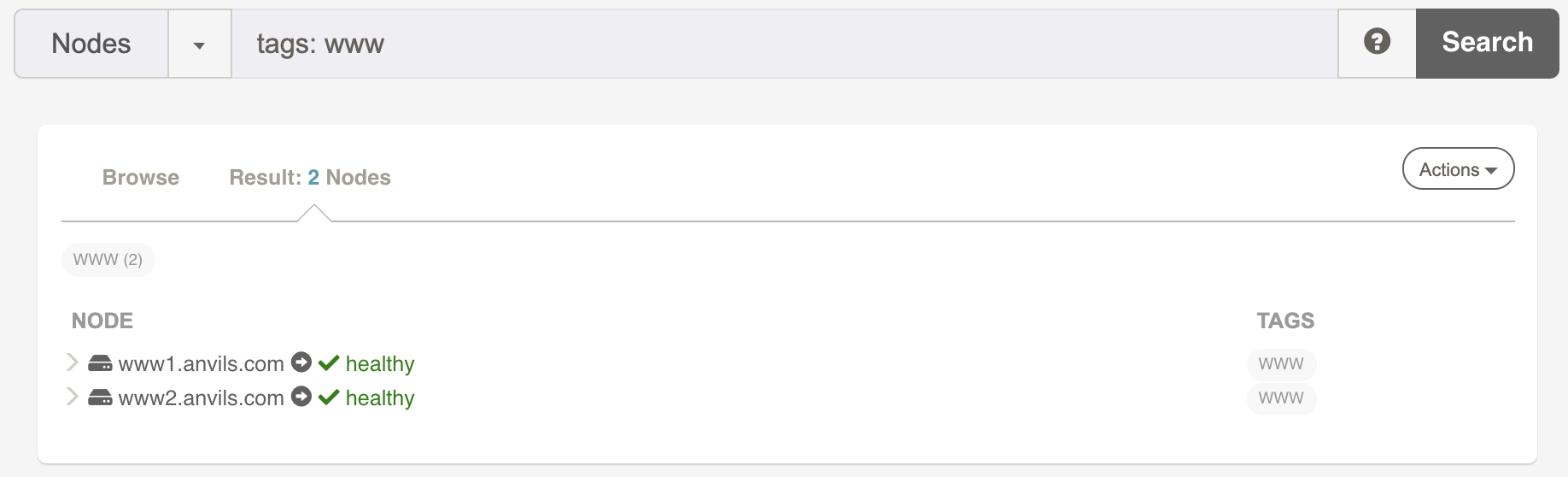The width and height of the screenshot is (1568, 477).
Task: Click the green checkmark for www1.anvils.com
Action: [329, 363]
